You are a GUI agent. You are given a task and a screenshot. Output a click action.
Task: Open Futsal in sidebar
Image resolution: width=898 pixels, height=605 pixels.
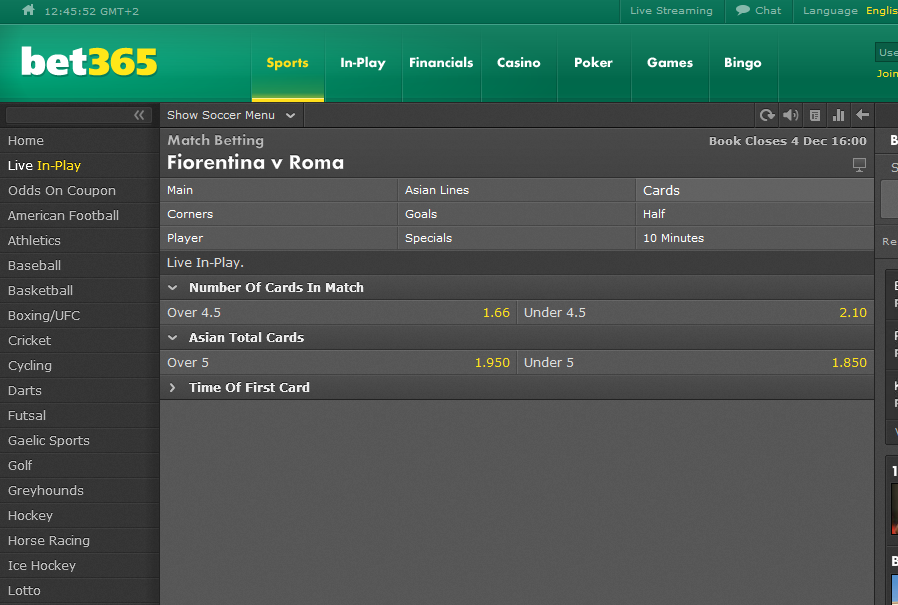(x=80, y=415)
